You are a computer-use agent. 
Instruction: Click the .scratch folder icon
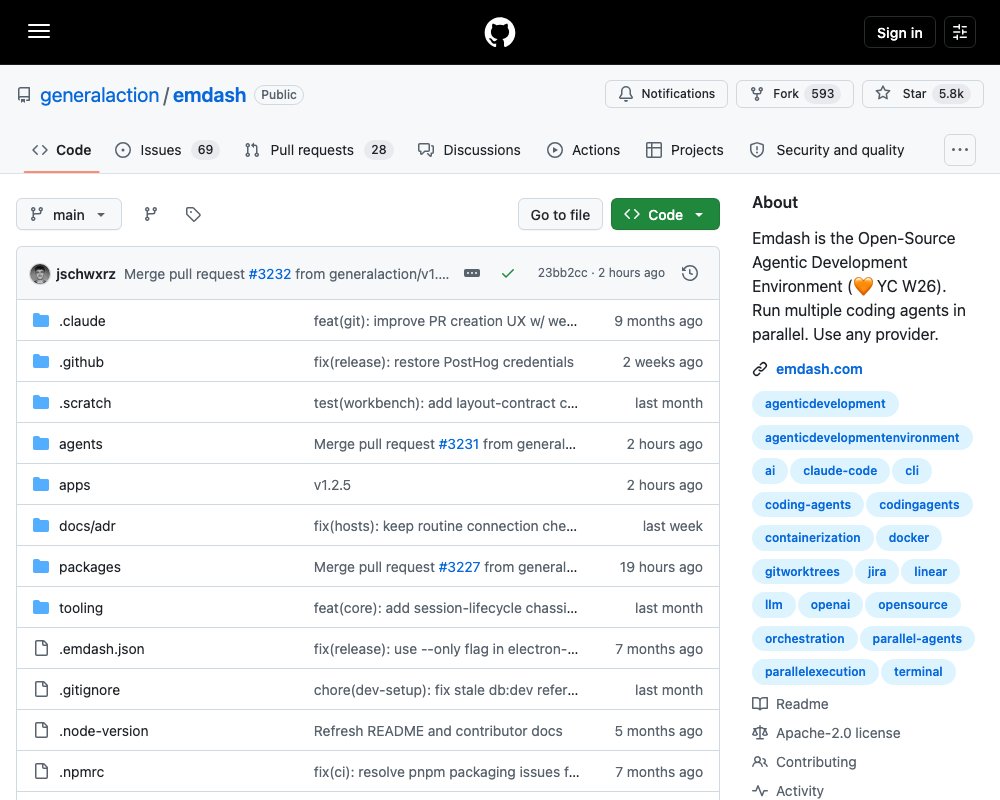click(x=41, y=403)
